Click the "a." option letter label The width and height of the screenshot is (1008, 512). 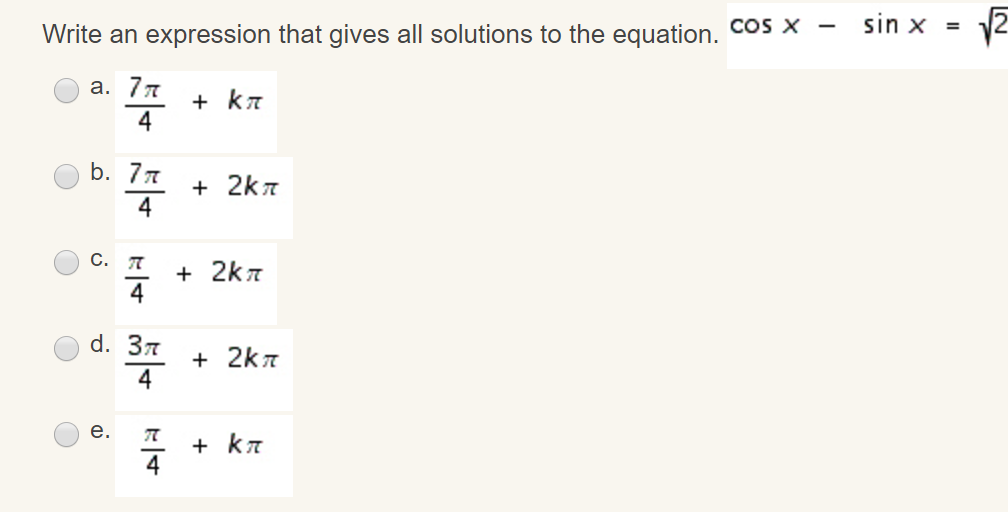100,87
